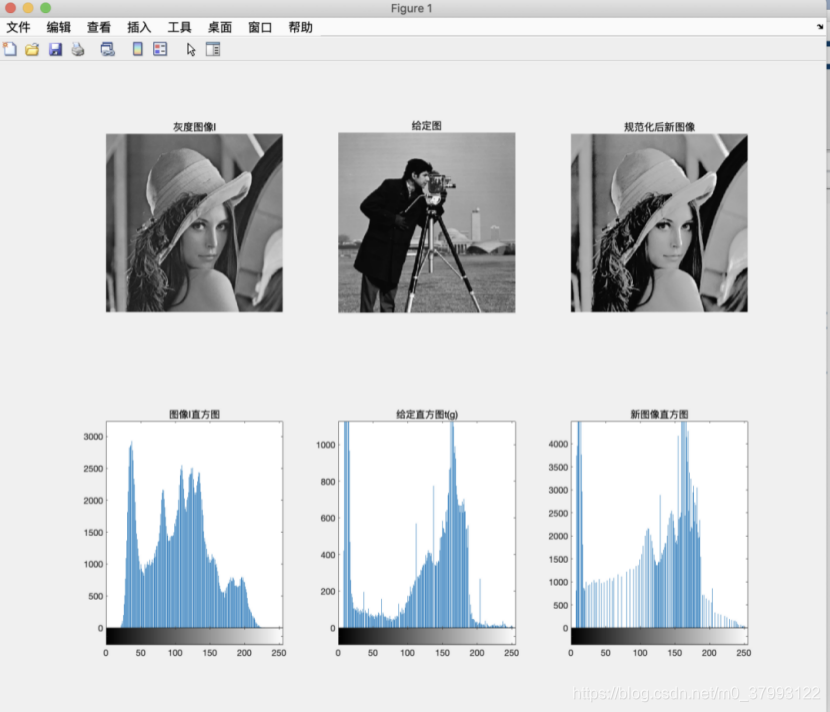Maximize Figure 1 with the green button
Screen dimensions: 830x712
coord(46,8)
